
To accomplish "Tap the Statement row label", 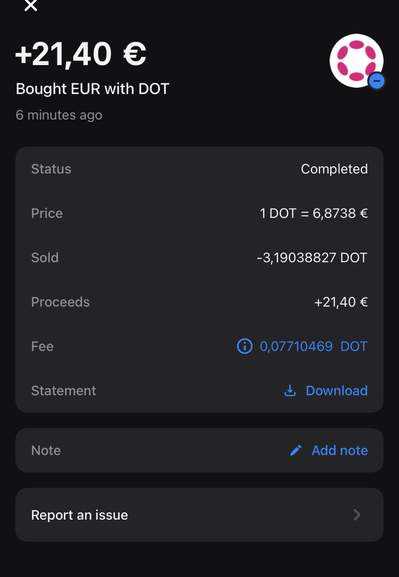I will point(64,391).
